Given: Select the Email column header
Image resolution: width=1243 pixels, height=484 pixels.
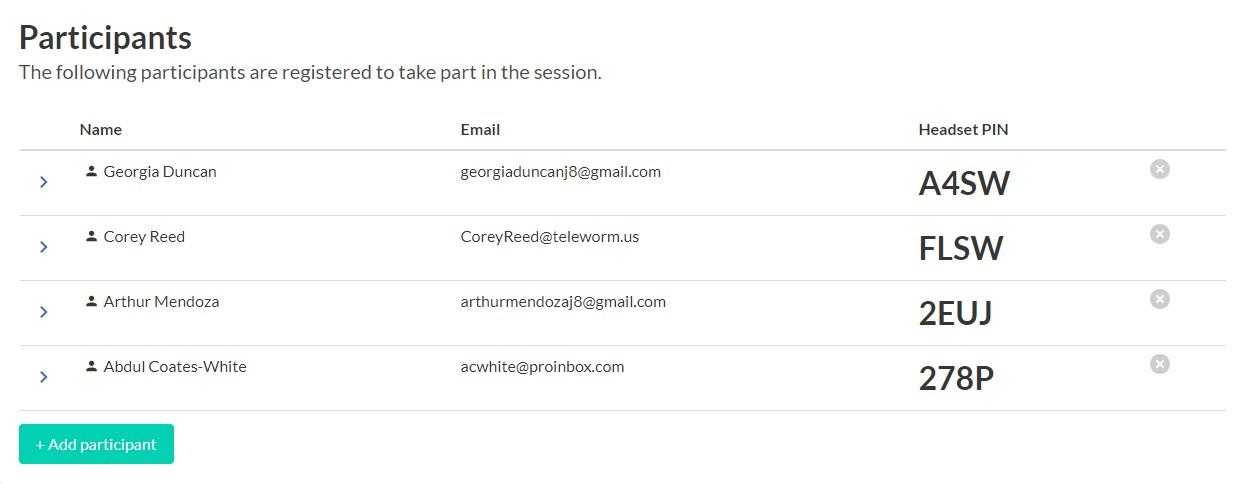Looking at the screenshot, I should pyautogui.click(x=480, y=129).
